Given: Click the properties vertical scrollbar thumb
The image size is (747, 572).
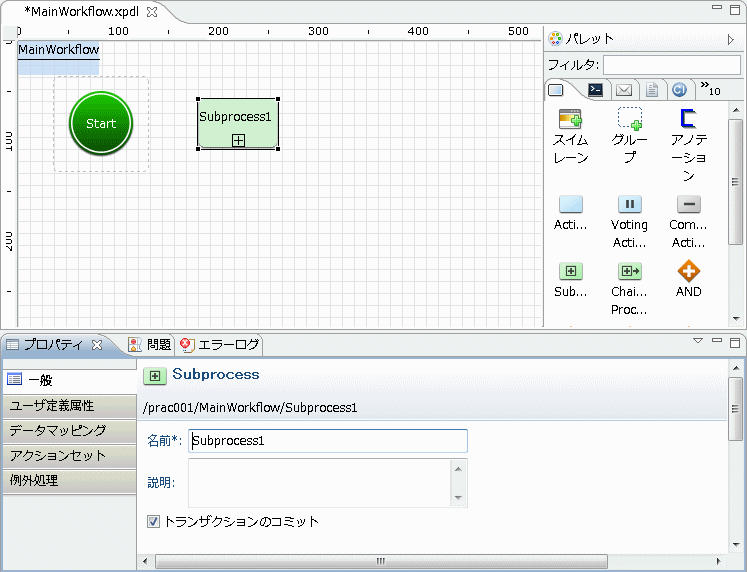Looking at the screenshot, I should point(736,409).
